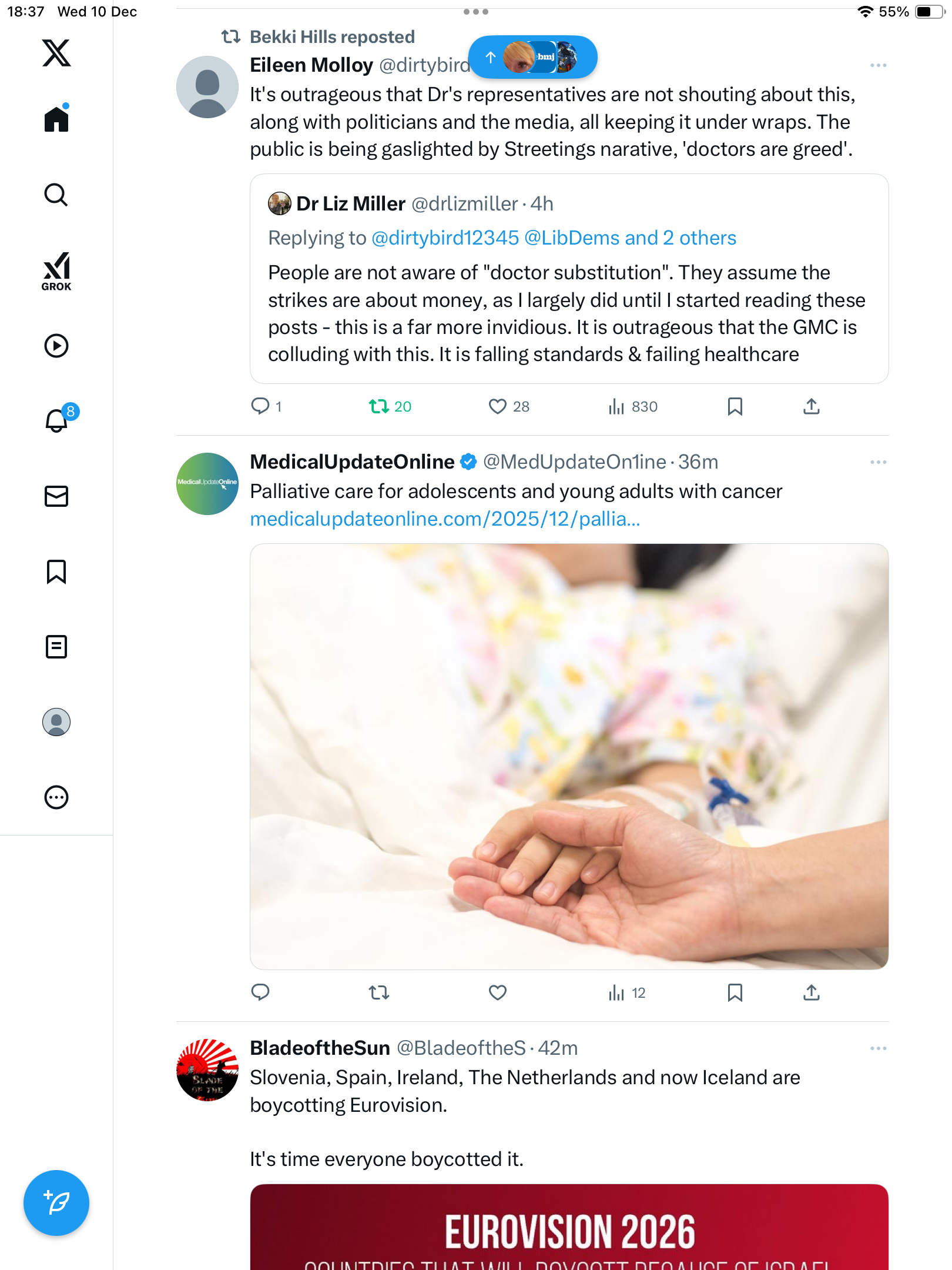This screenshot has height=1270, width=952.
Task: Open Notifications bell with 8 badge
Action: pos(58,420)
